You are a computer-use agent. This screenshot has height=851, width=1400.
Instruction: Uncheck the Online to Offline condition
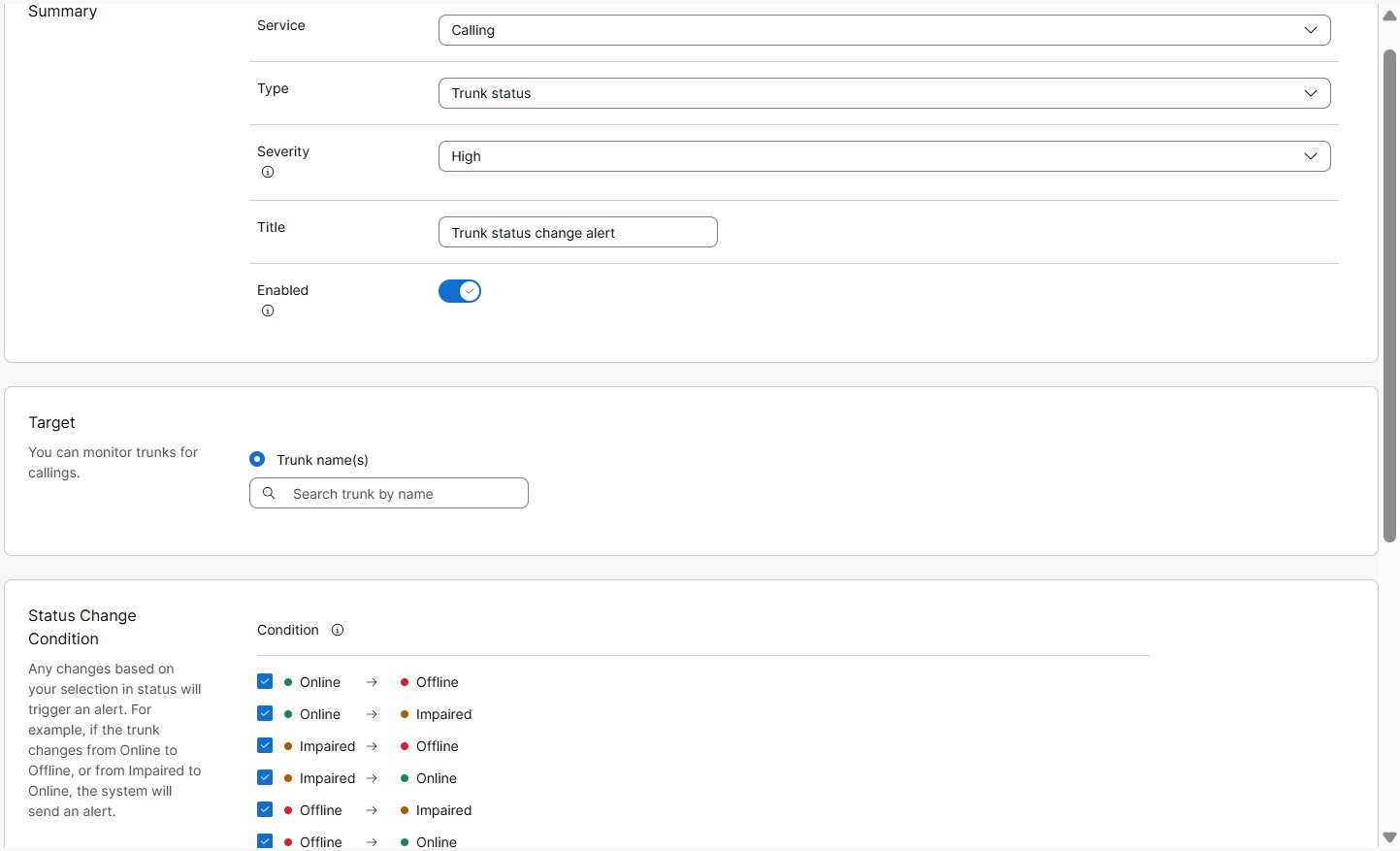point(265,682)
